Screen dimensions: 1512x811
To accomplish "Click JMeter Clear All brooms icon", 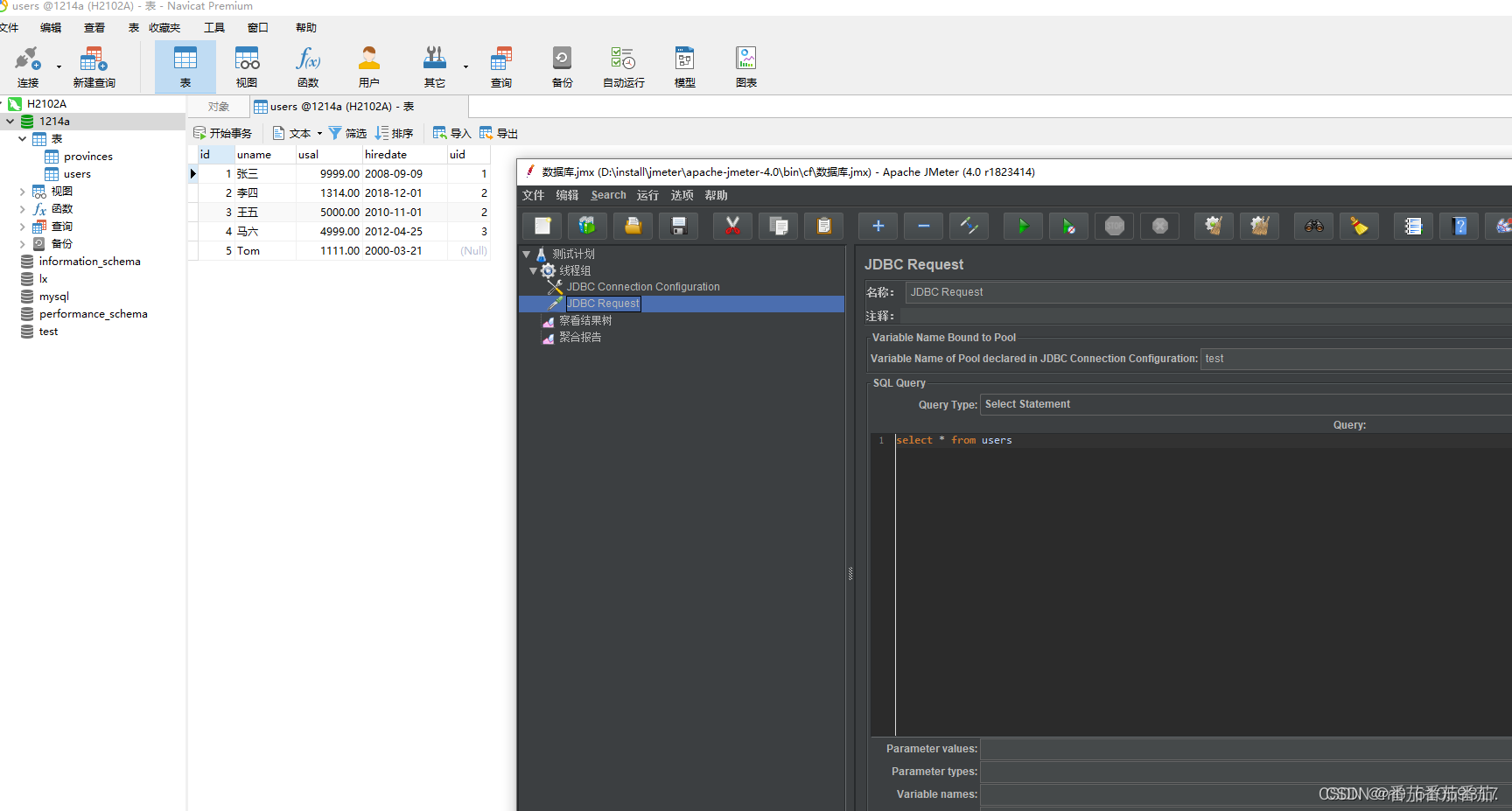I will pyautogui.click(x=1260, y=226).
